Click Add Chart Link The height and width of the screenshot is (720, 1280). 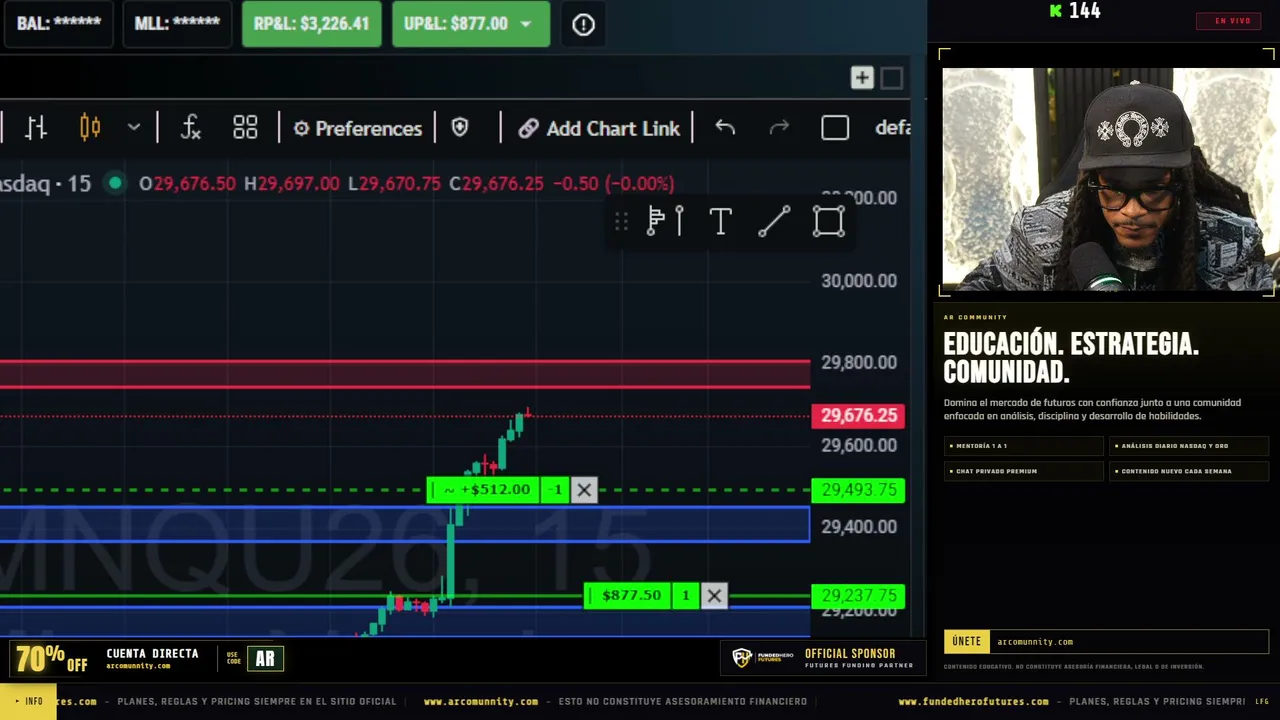(x=599, y=128)
